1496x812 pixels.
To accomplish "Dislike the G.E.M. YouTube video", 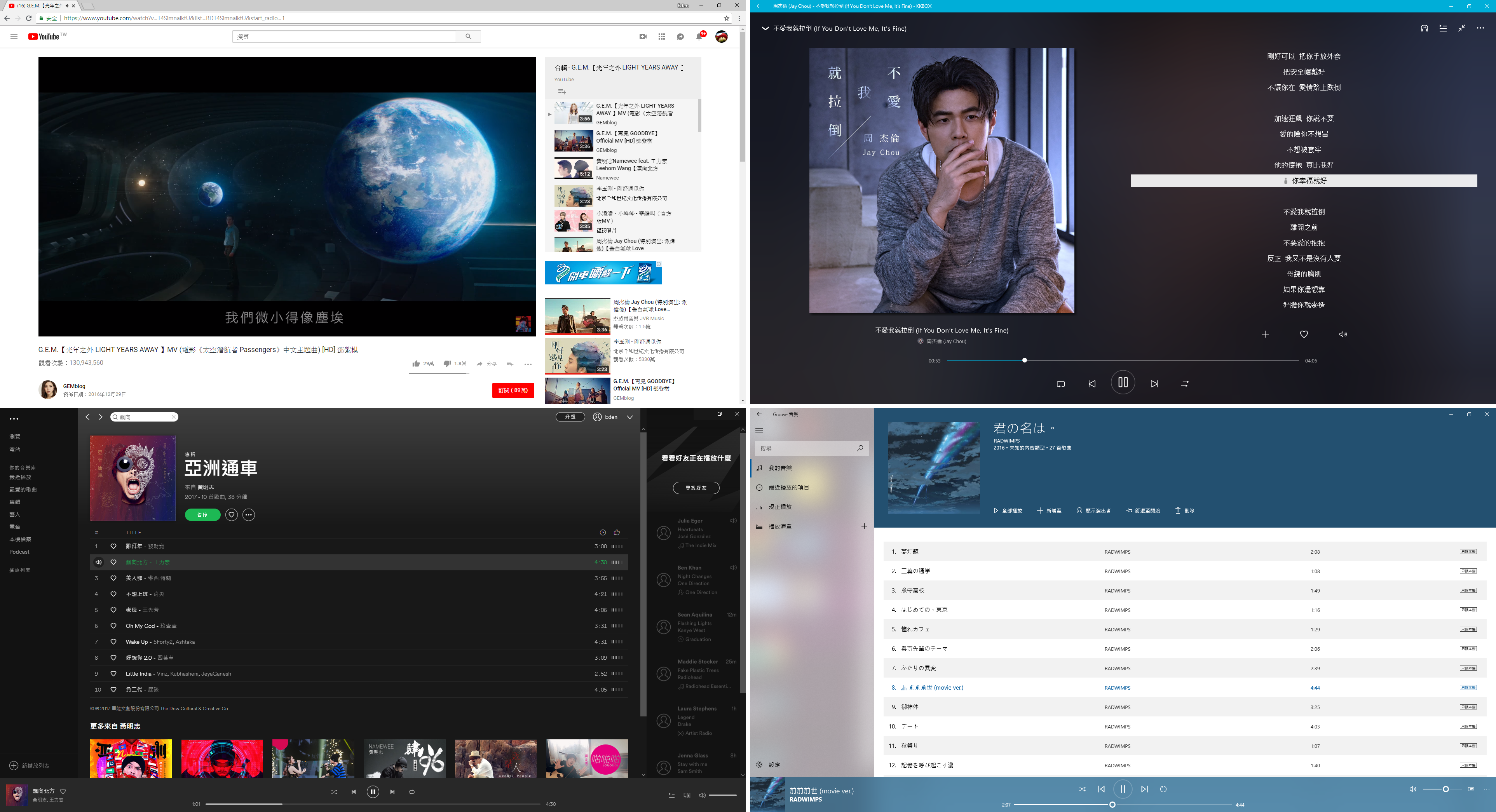I will point(447,364).
